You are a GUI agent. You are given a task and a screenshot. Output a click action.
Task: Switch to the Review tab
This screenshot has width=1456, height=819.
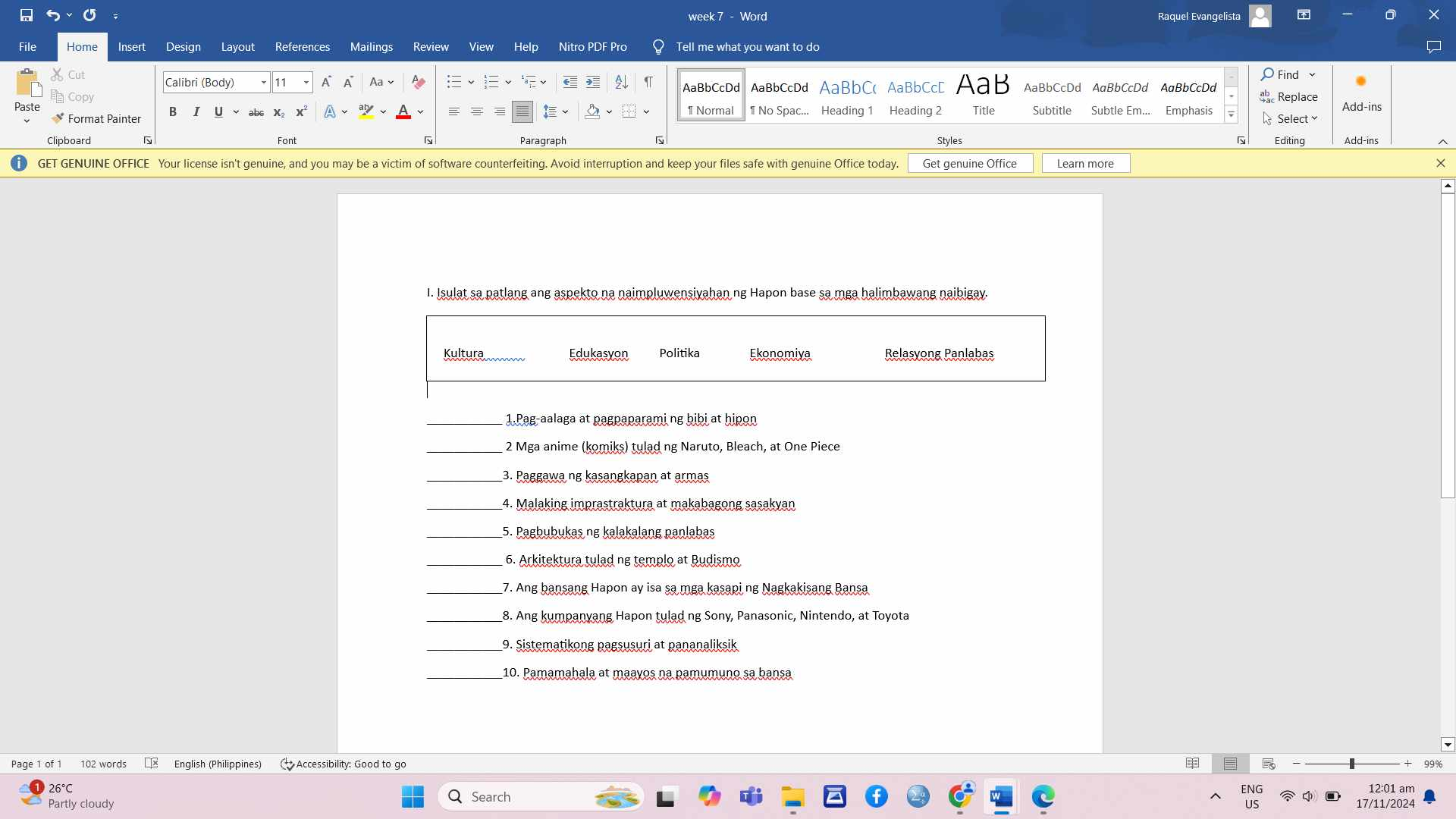pos(431,47)
